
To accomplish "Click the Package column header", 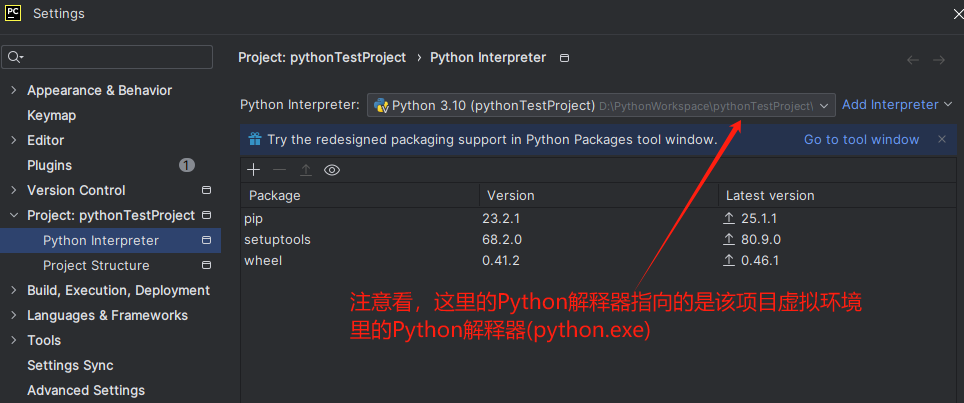I will 360,195.
